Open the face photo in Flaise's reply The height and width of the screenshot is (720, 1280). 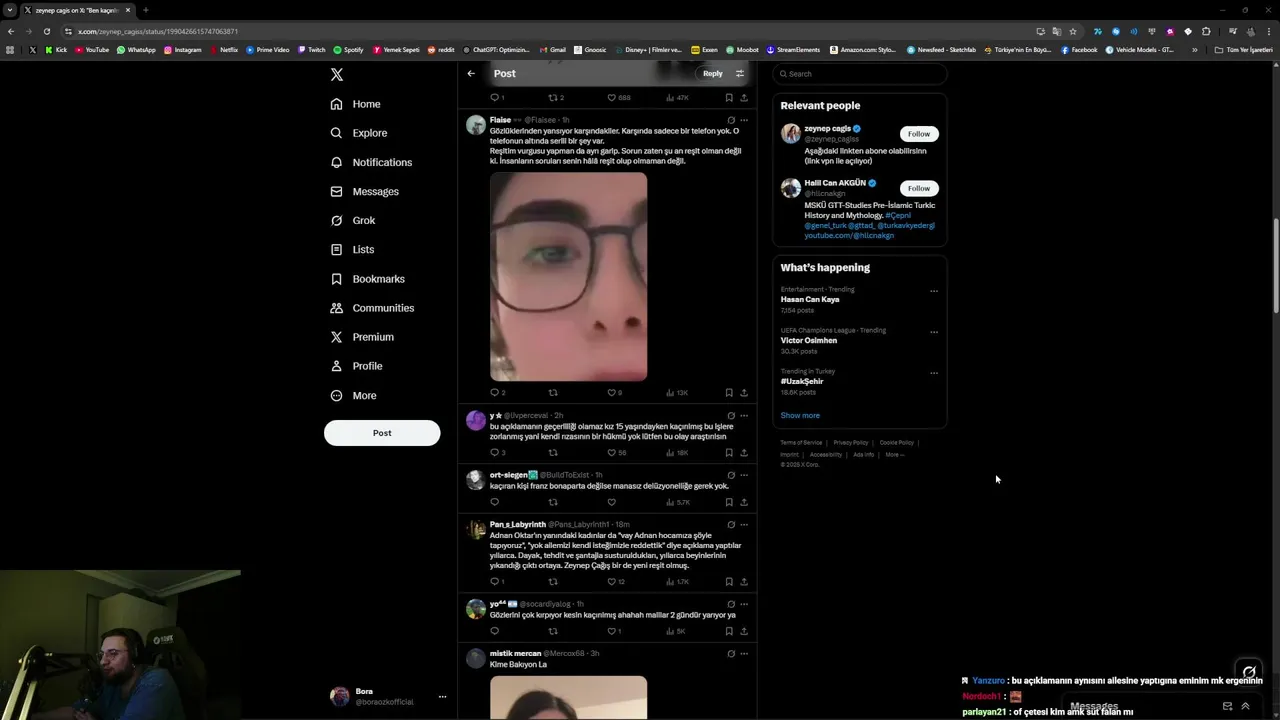568,276
